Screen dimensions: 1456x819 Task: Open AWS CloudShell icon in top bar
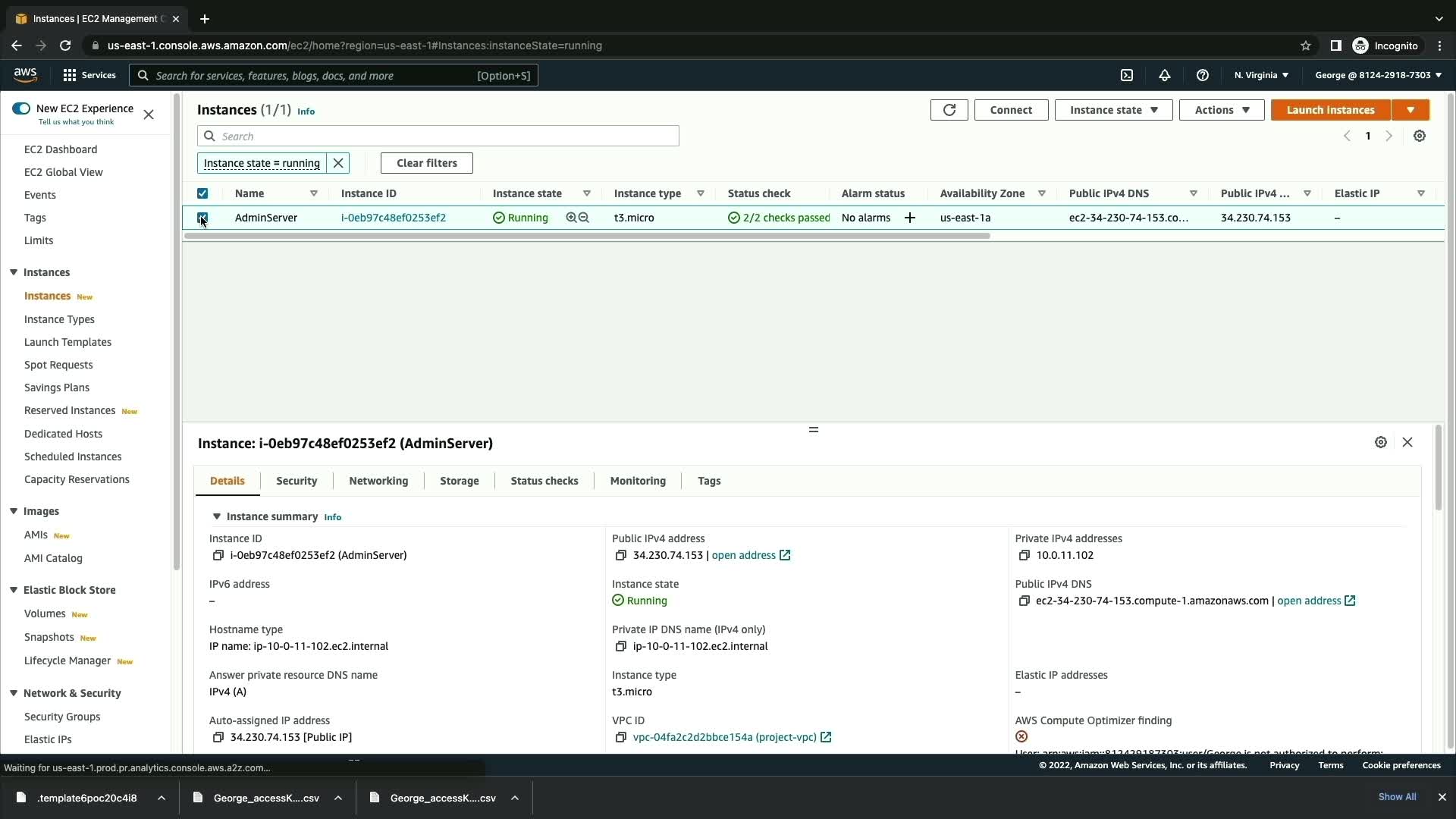click(1127, 75)
